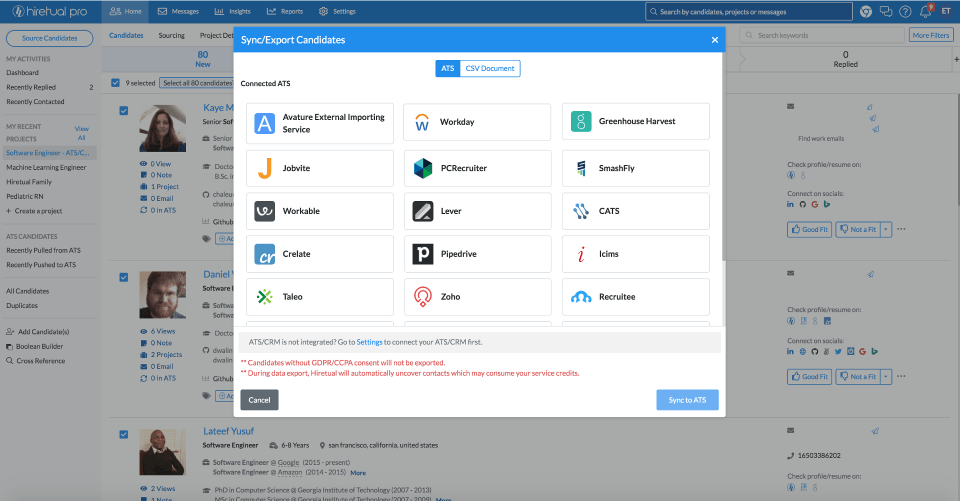
Task: Open the Messages menu
Action: coord(178,12)
